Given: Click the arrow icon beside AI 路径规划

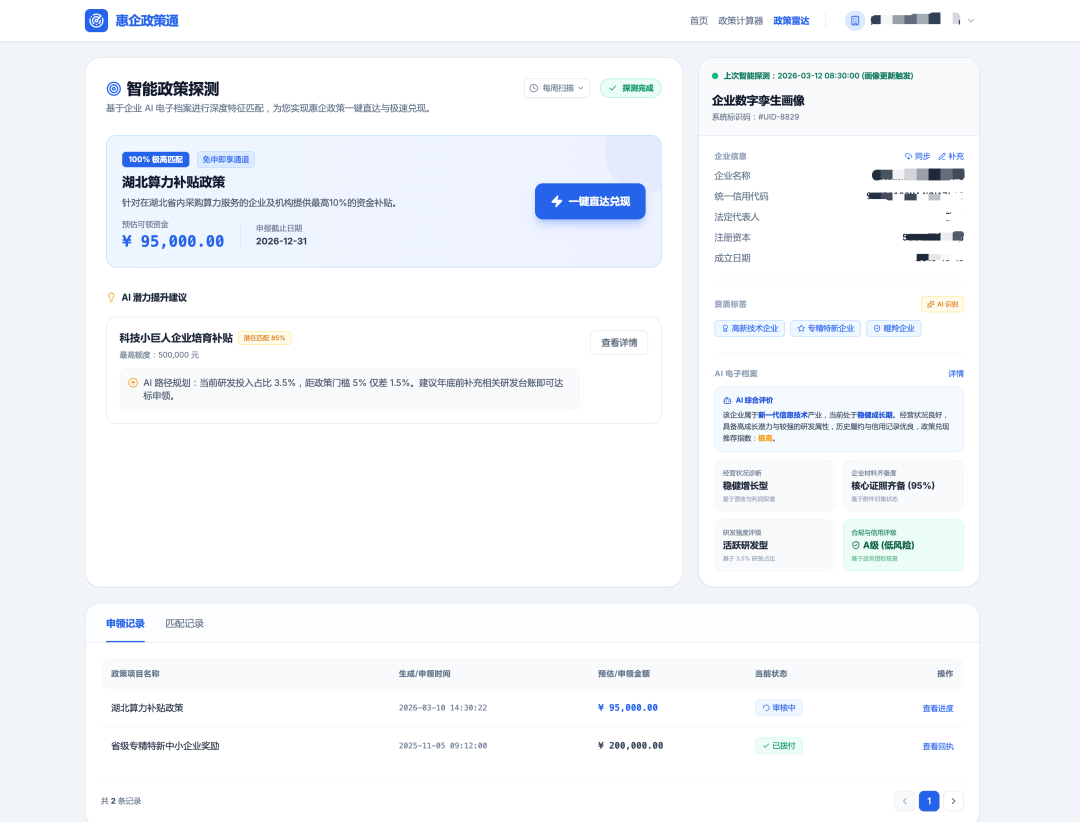Looking at the screenshot, I should (x=133, y=382).
